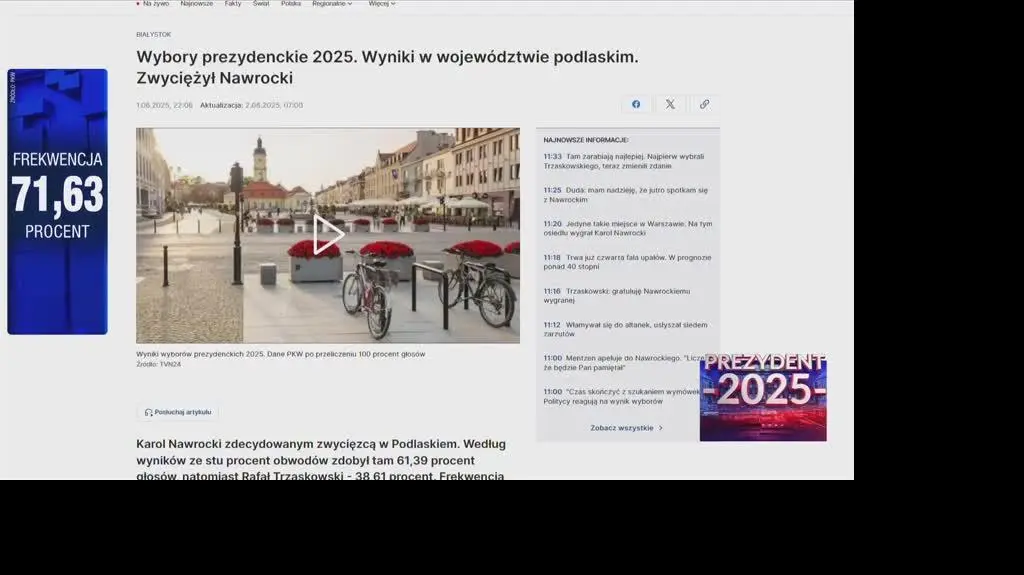Click the chevron next to Zobacz wszystkie
This screenshot has height=575, width=1024.
(x=660, y=428)
